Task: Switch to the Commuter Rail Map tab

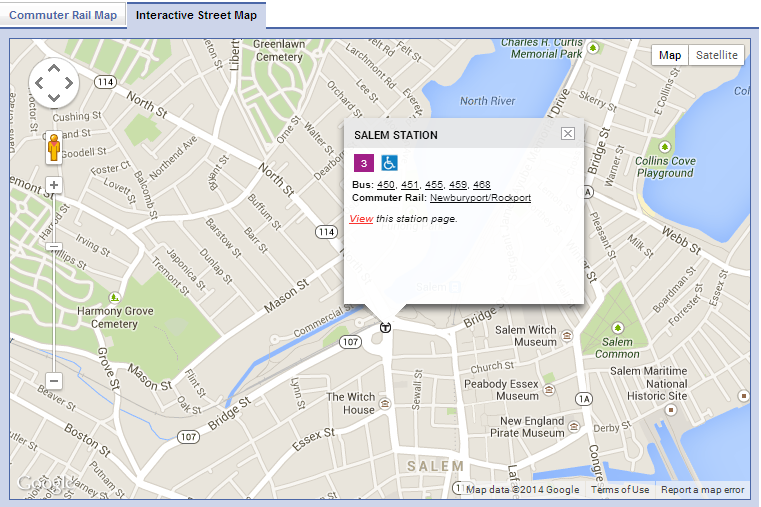Action: [x=63, y=15]
